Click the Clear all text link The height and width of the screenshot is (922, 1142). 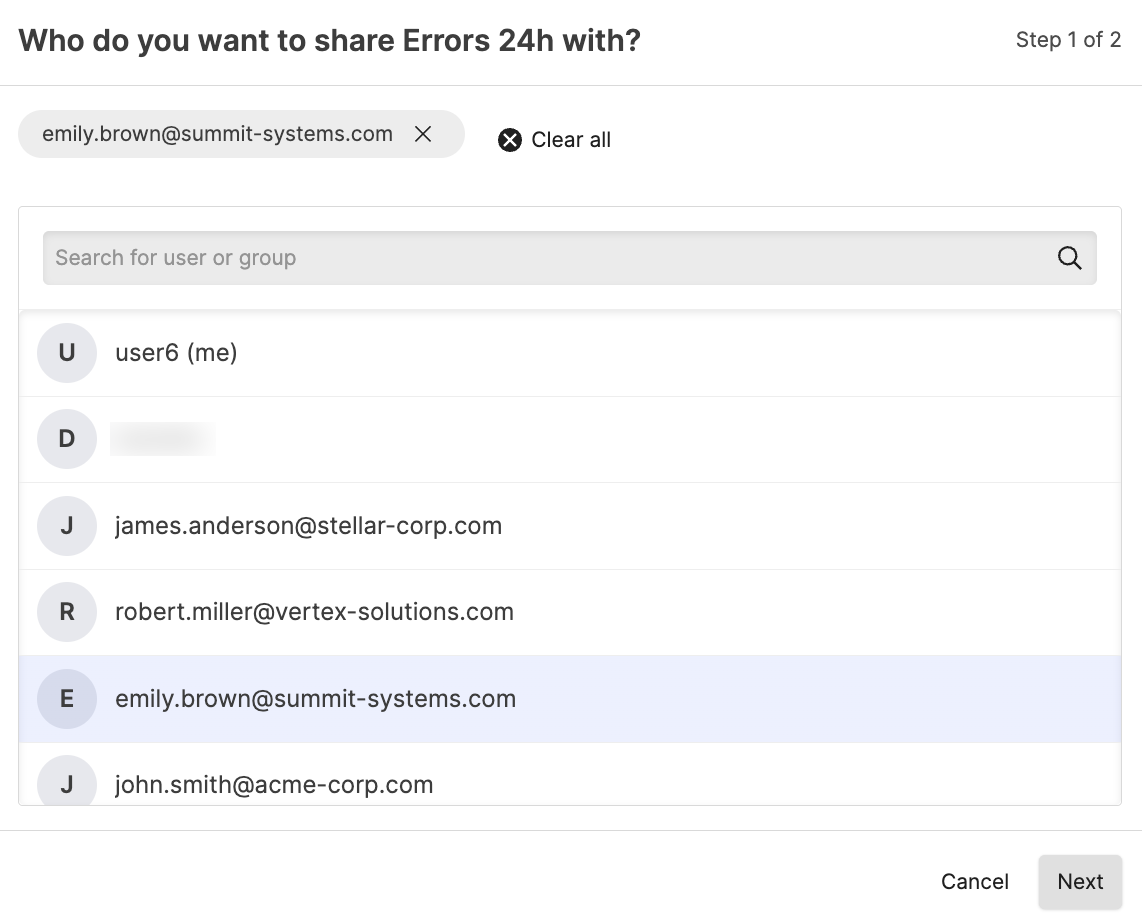[x=571, y=140]
